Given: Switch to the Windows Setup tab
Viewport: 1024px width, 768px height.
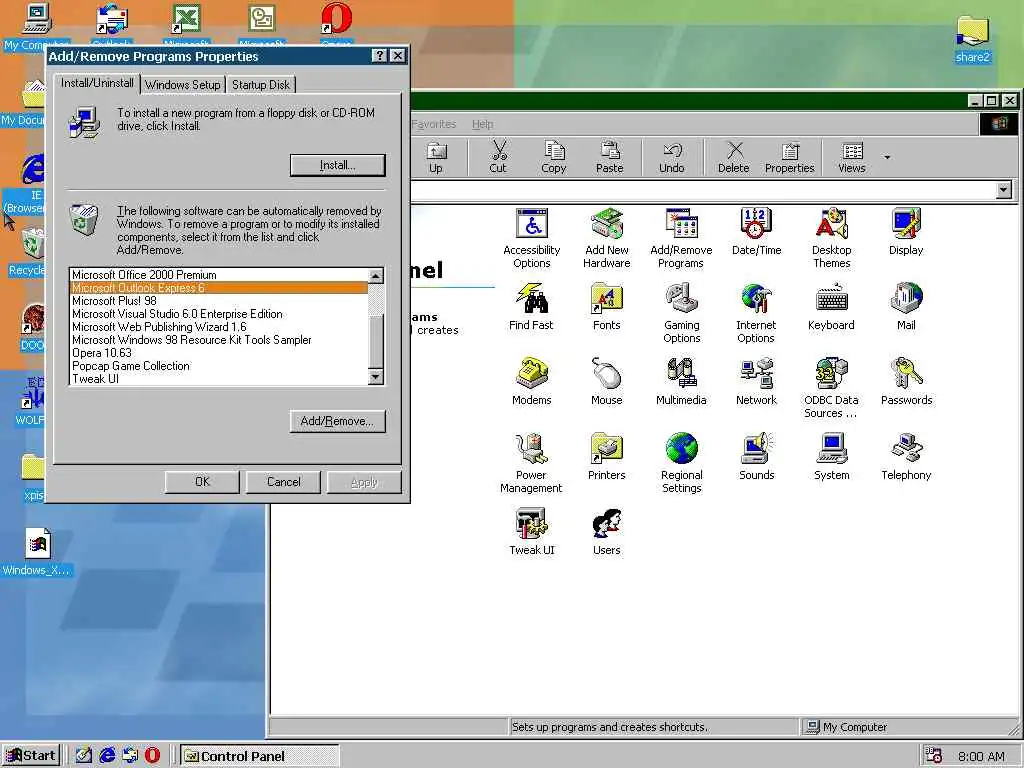Looking at the screenshot, I should click(x=182, y=85).
